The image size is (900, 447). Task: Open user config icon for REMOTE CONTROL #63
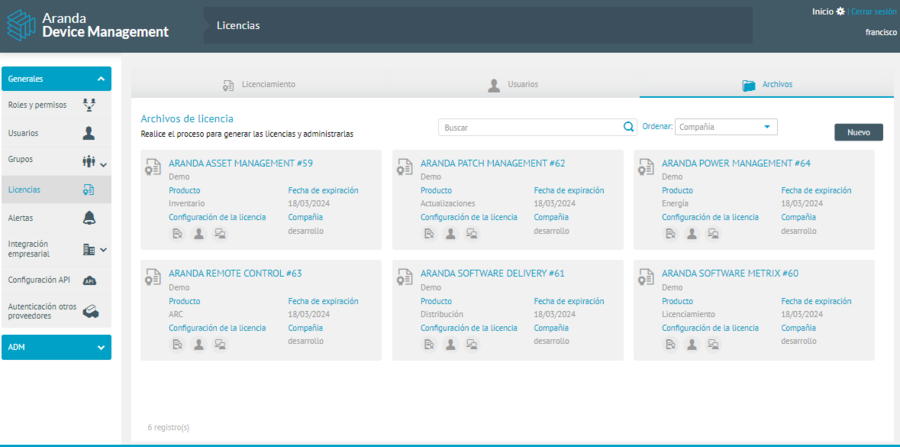[199, 344]
